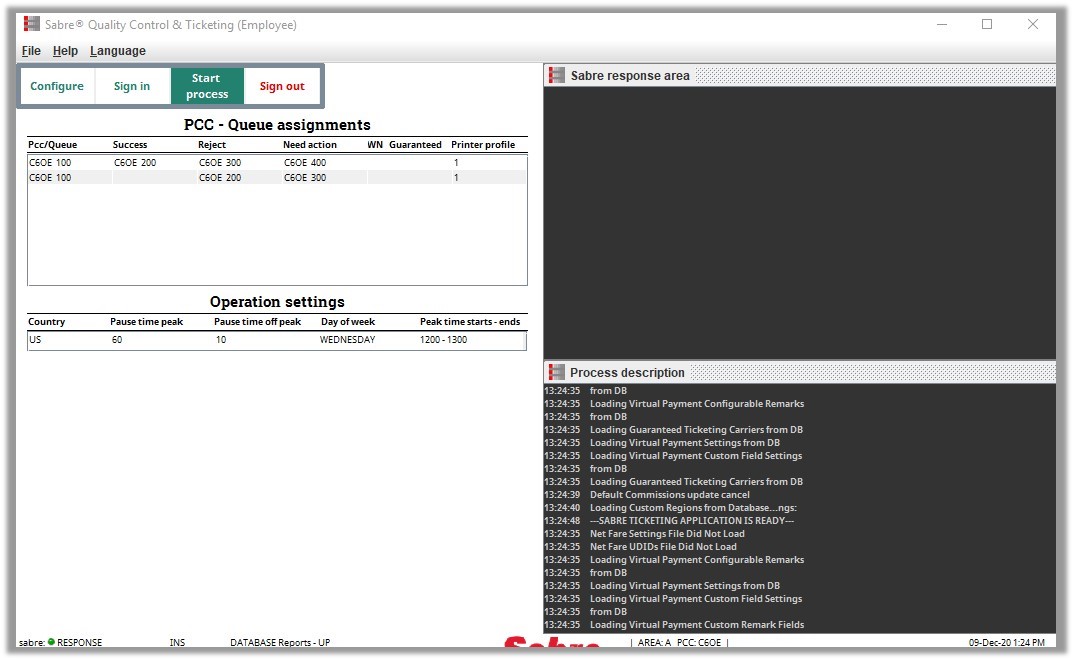
Task: Click the AREA: A status bar entry
Action: pos(655,642)
